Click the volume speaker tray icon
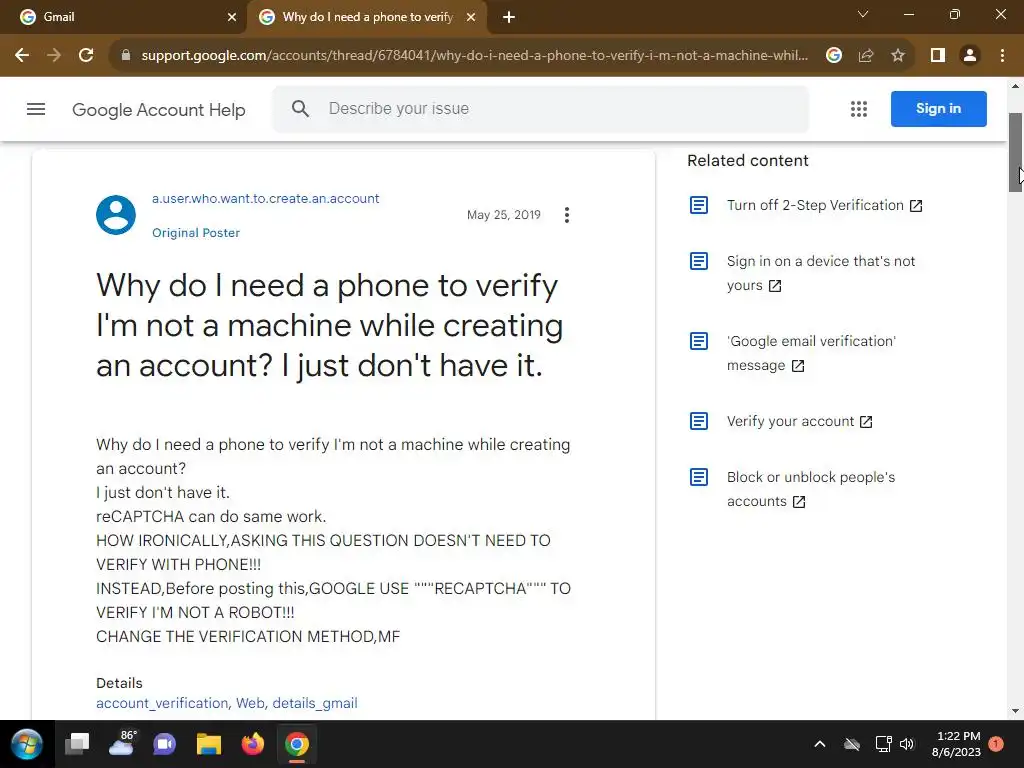The width and height of the screenshot is (1024, 768). [906, 744]
